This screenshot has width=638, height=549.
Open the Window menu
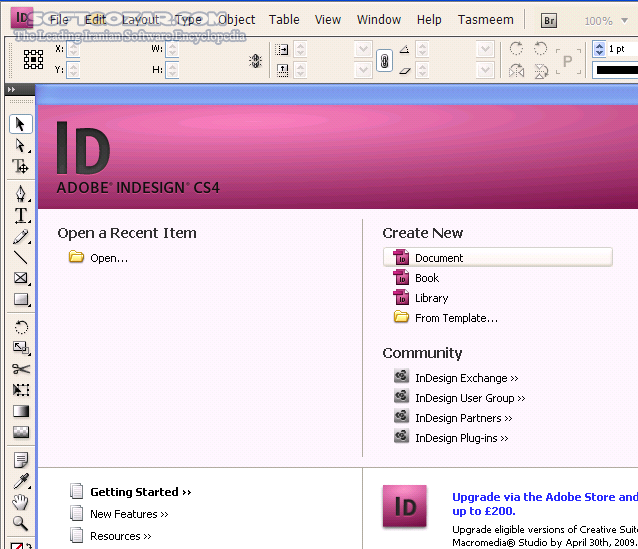(x=379, y=20)
